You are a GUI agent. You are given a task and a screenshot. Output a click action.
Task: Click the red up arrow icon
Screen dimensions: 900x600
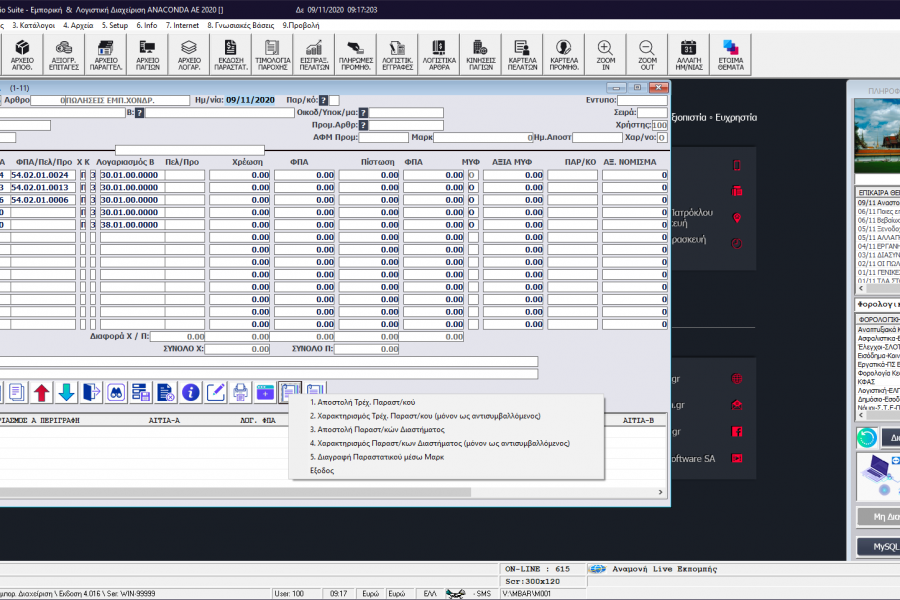tap(41, 393)
